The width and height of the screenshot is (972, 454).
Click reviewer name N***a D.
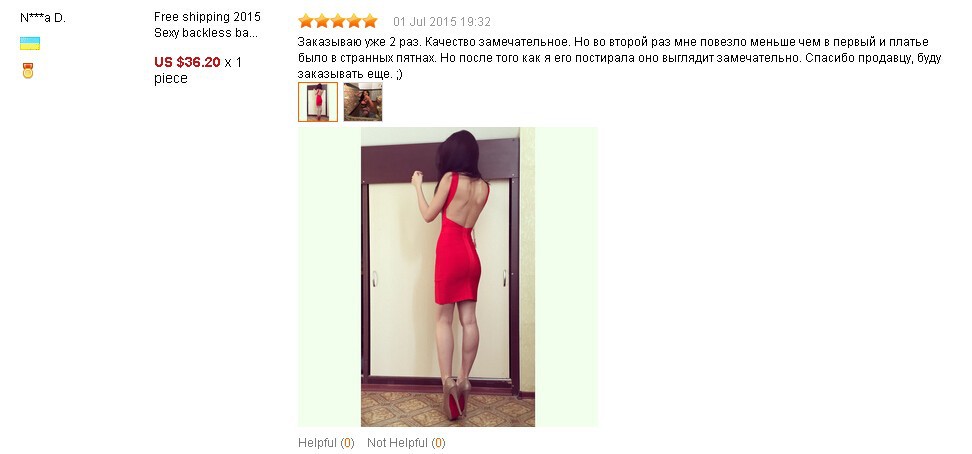coord(43,18)
